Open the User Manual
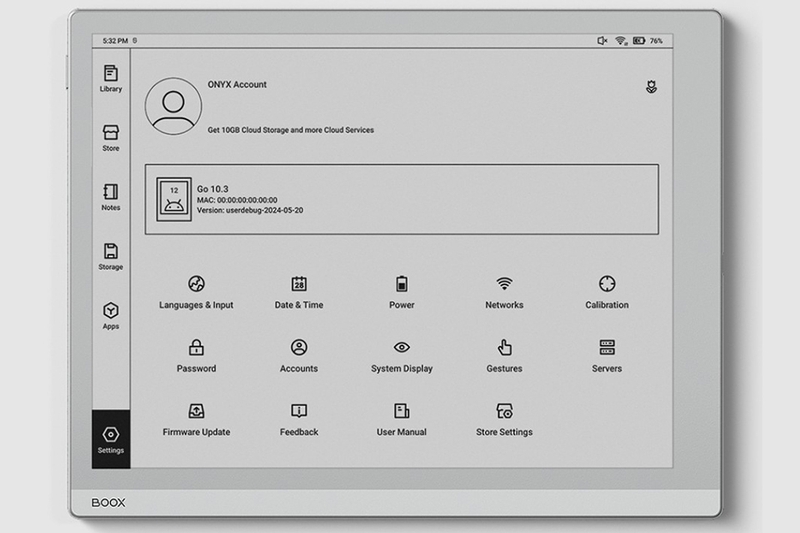This screenshot has height=533, width=800. pyautogui.click(x=402, y=420)
